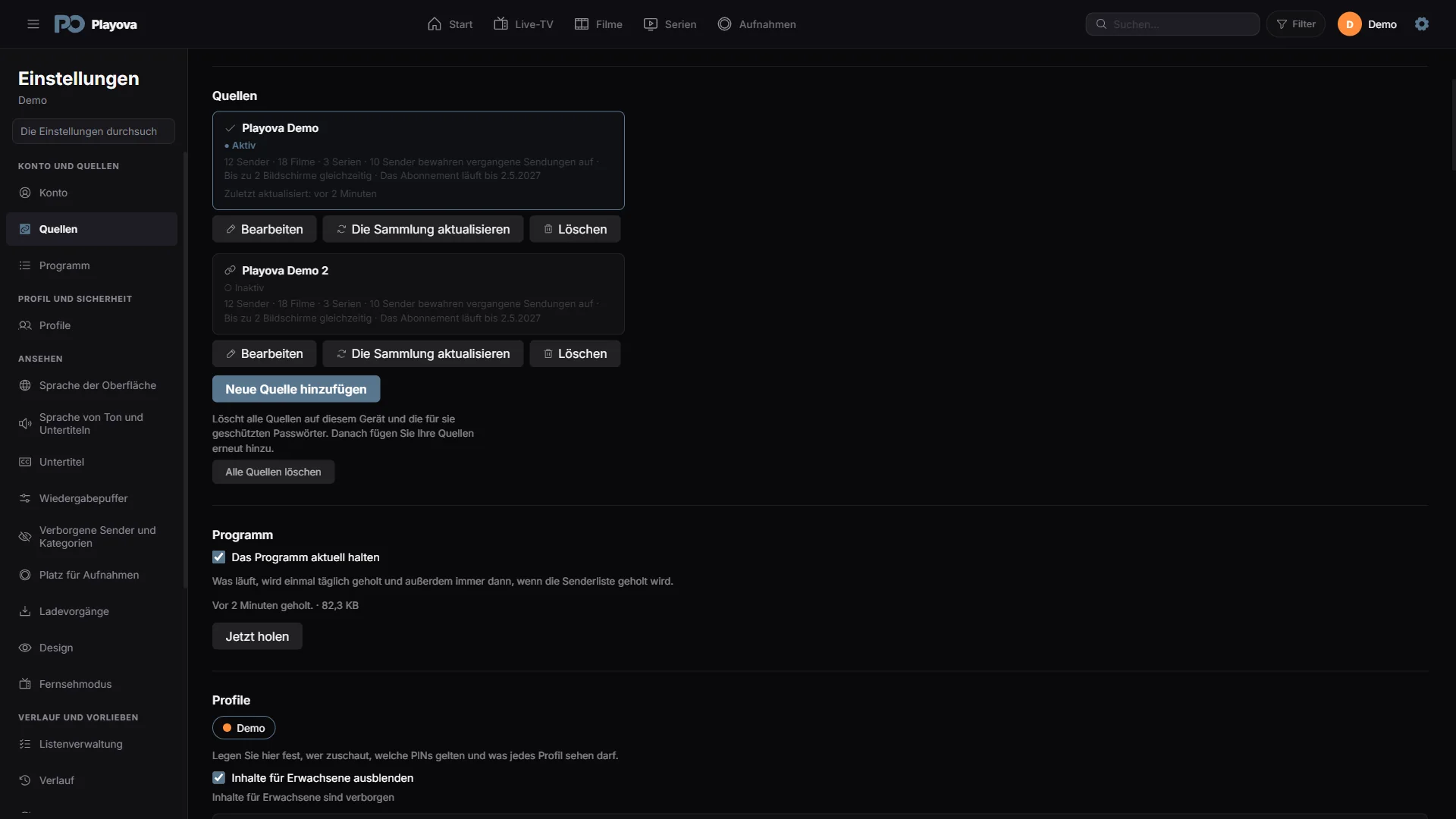Click Neue Quelle hinzufügen button
The image size is (1456, 819).
pyautogui.click(x=297, y=389)
